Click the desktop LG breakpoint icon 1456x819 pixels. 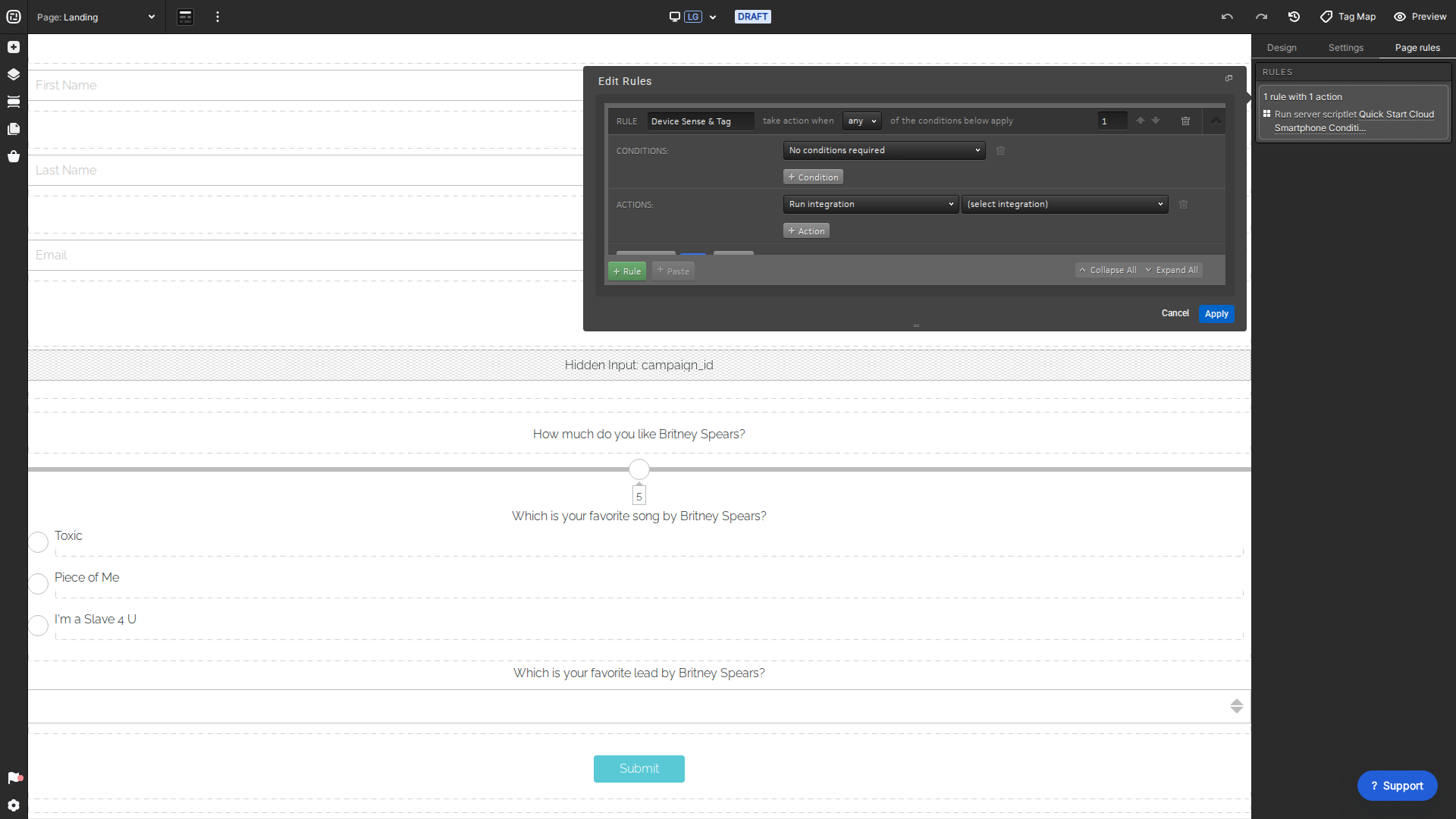686,17
